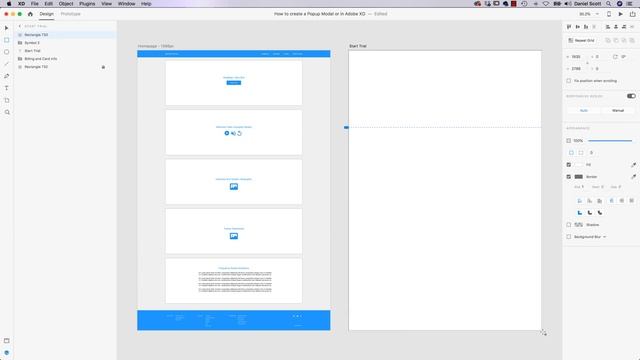
Task: Enable the Background Blur checkbox
Action: click(x=569, y=237)
